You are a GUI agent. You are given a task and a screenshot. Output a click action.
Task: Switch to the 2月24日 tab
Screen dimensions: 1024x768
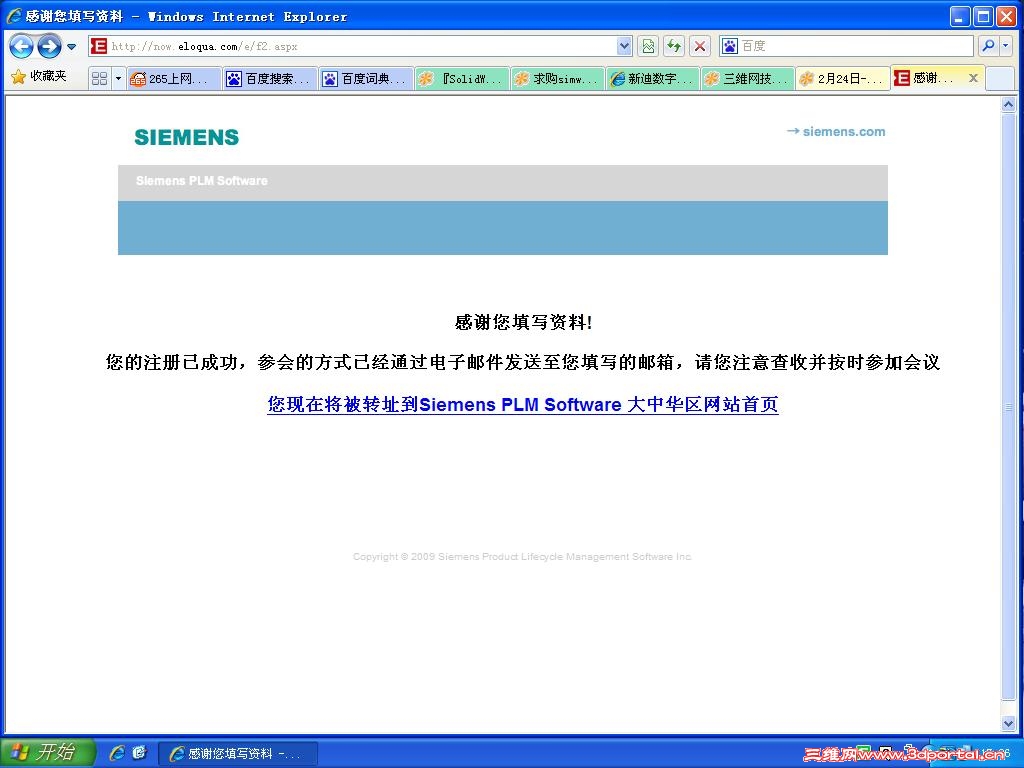(x=843, y=78)
